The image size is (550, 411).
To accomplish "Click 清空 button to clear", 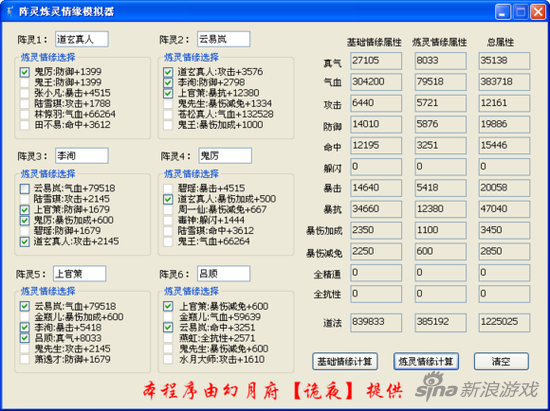I will 501,361.
